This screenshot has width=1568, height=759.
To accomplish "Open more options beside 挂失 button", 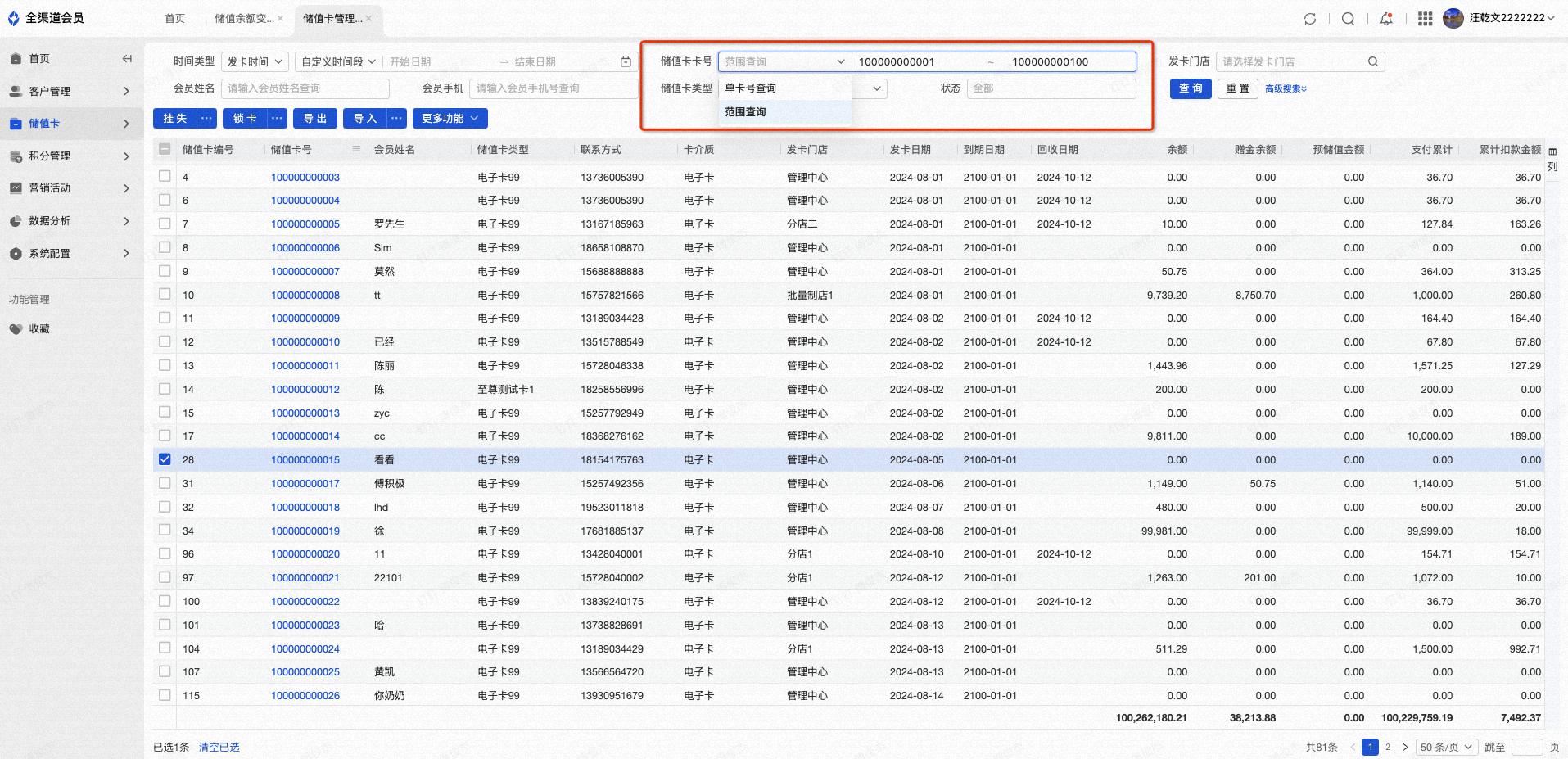I will (x=207, y=119).
